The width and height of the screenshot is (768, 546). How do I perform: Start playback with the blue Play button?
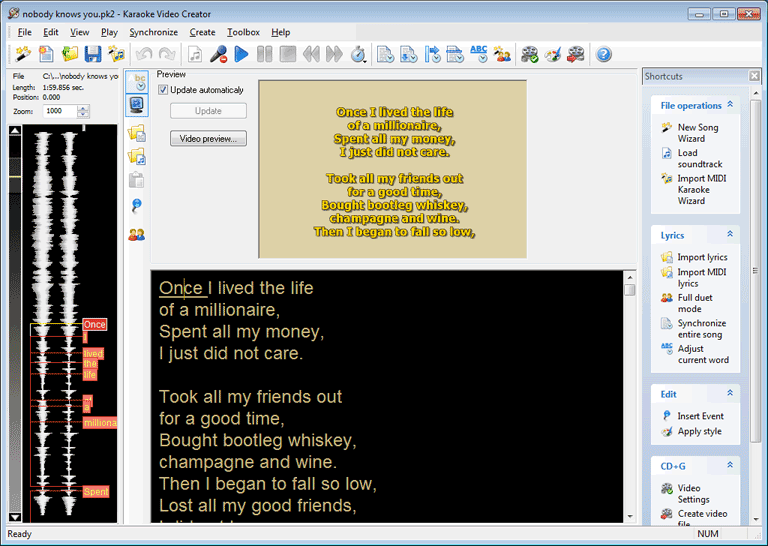[241, 54]
